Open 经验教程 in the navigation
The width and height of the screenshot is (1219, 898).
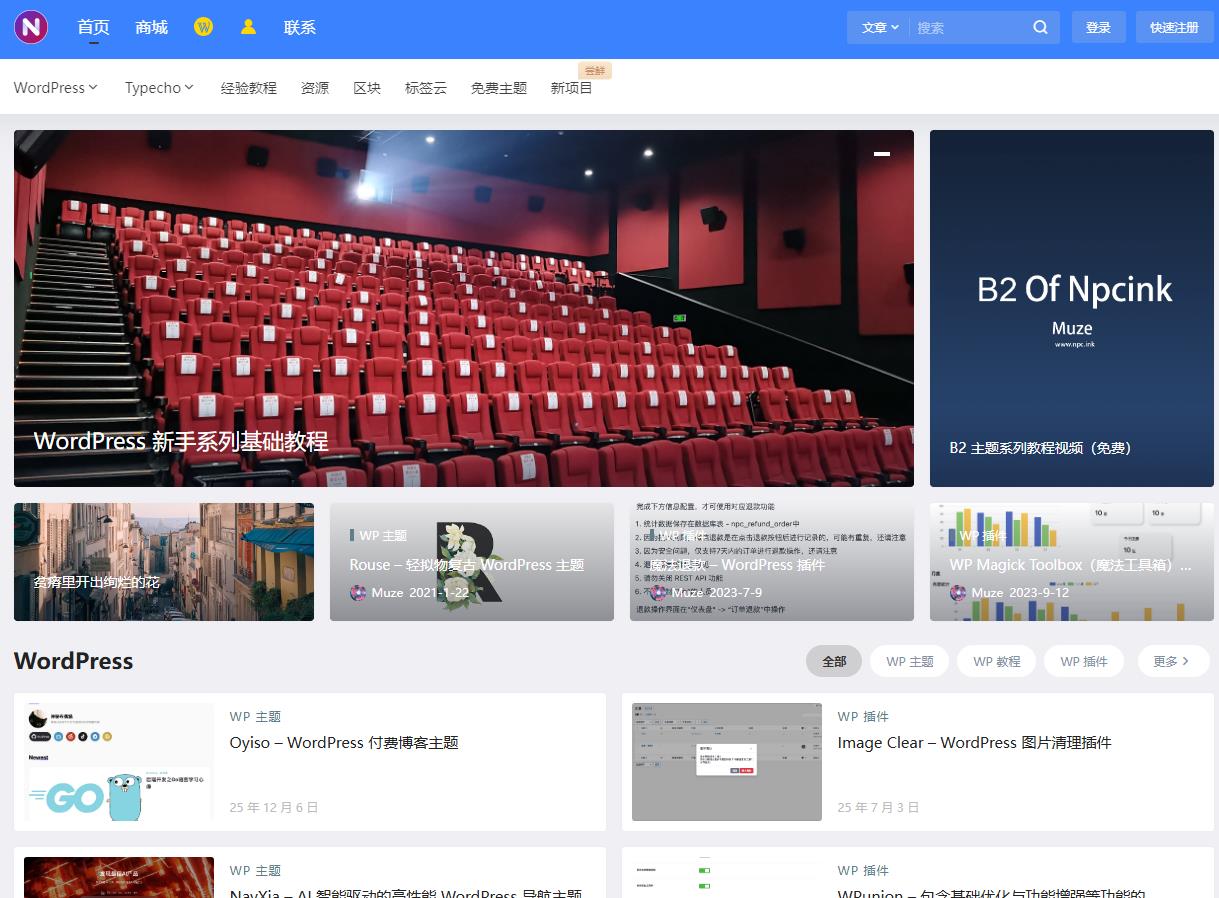(x=249, y=87)
